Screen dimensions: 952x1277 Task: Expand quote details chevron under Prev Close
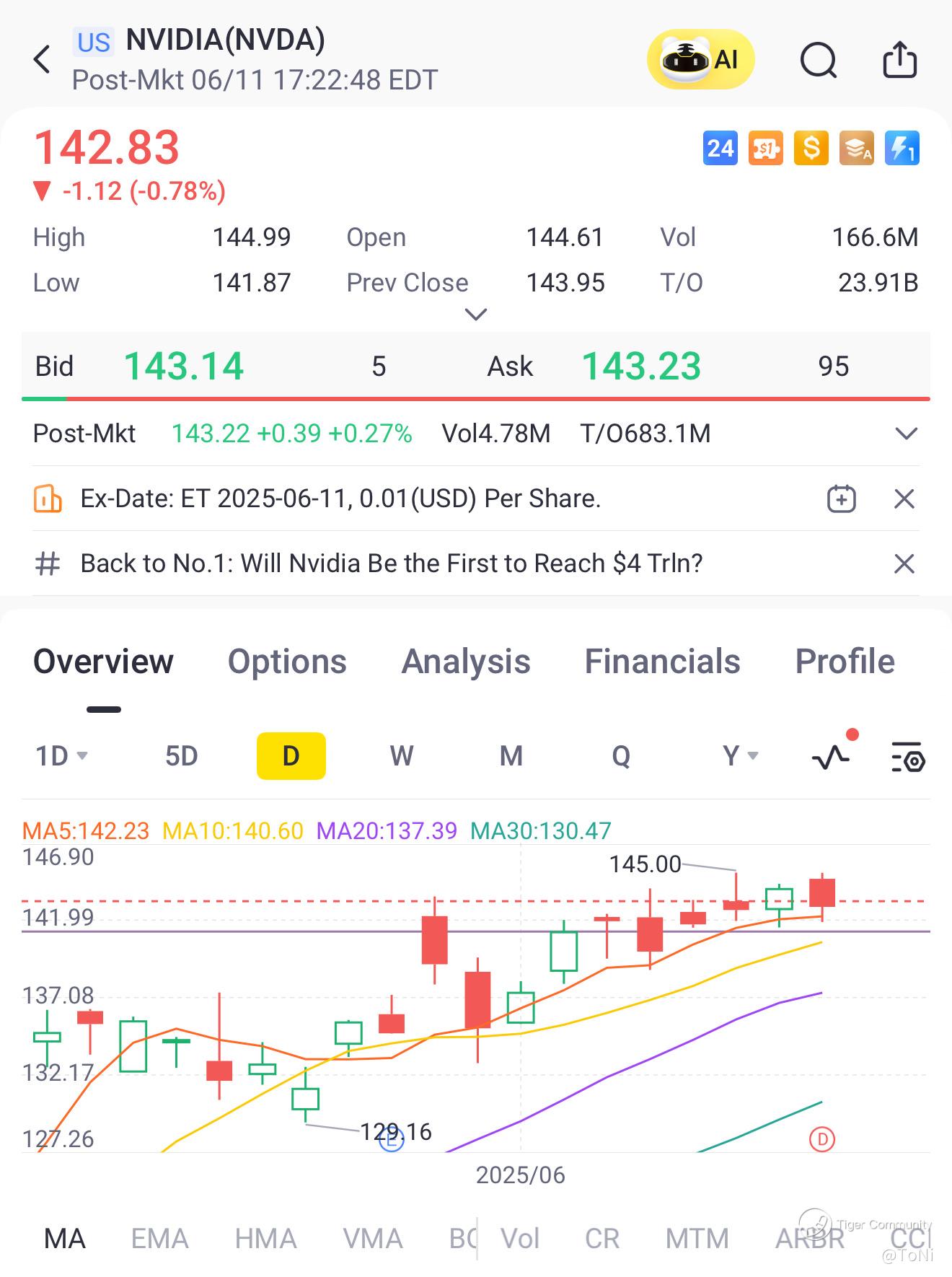click(476, 315)
